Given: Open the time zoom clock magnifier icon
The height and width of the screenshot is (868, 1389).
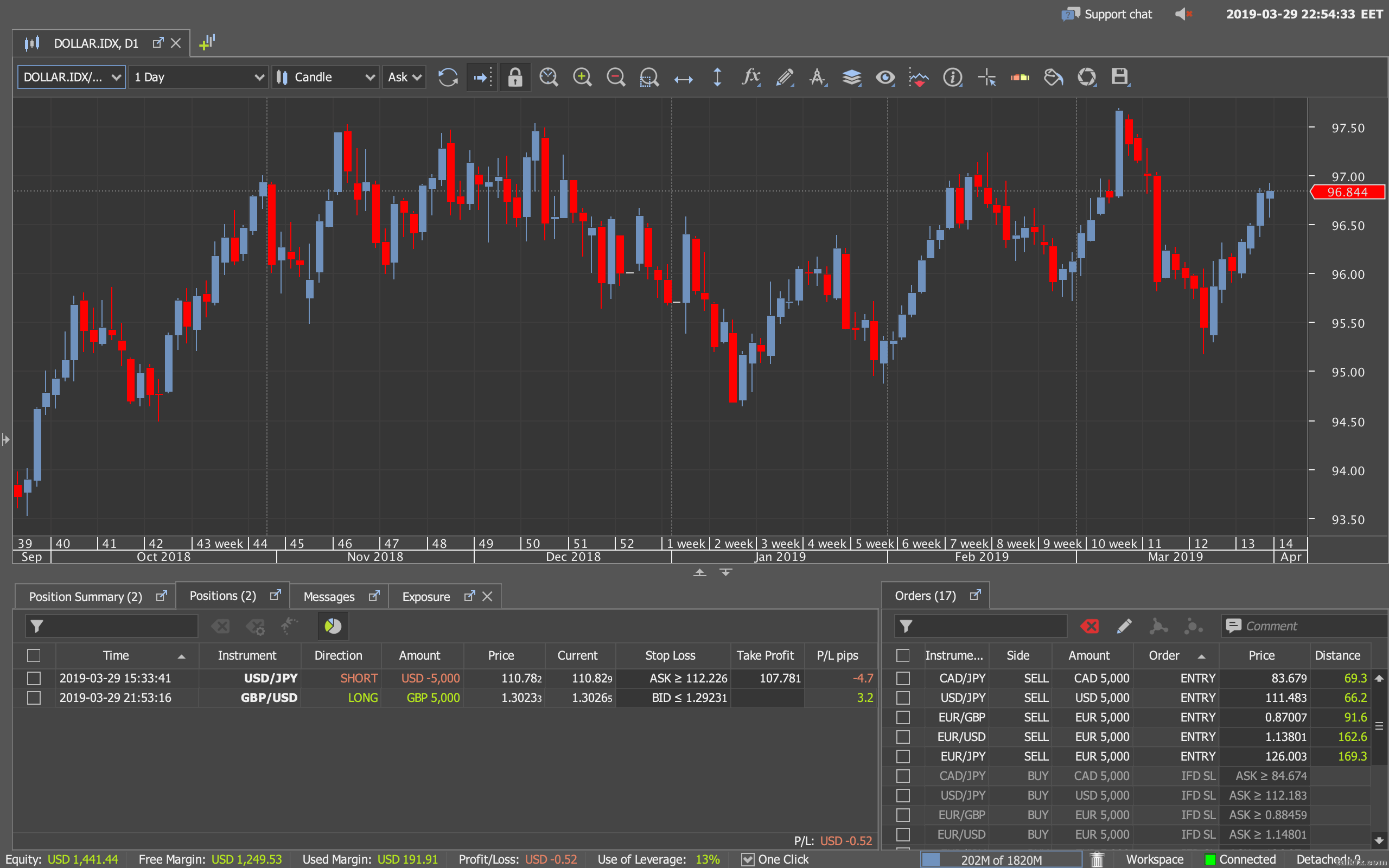Looking at the screenshot, I should (549, 77).
